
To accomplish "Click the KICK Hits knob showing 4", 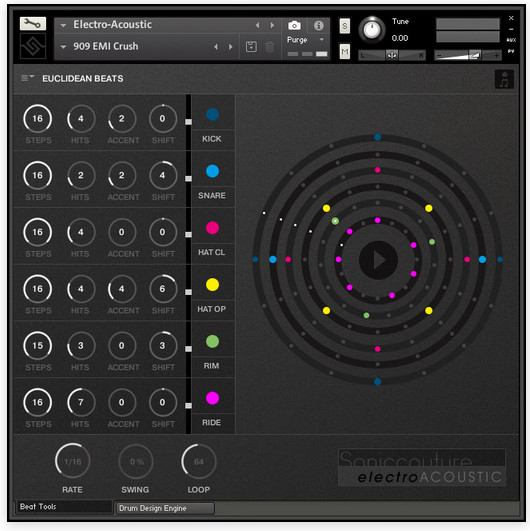I will [81, 119].
